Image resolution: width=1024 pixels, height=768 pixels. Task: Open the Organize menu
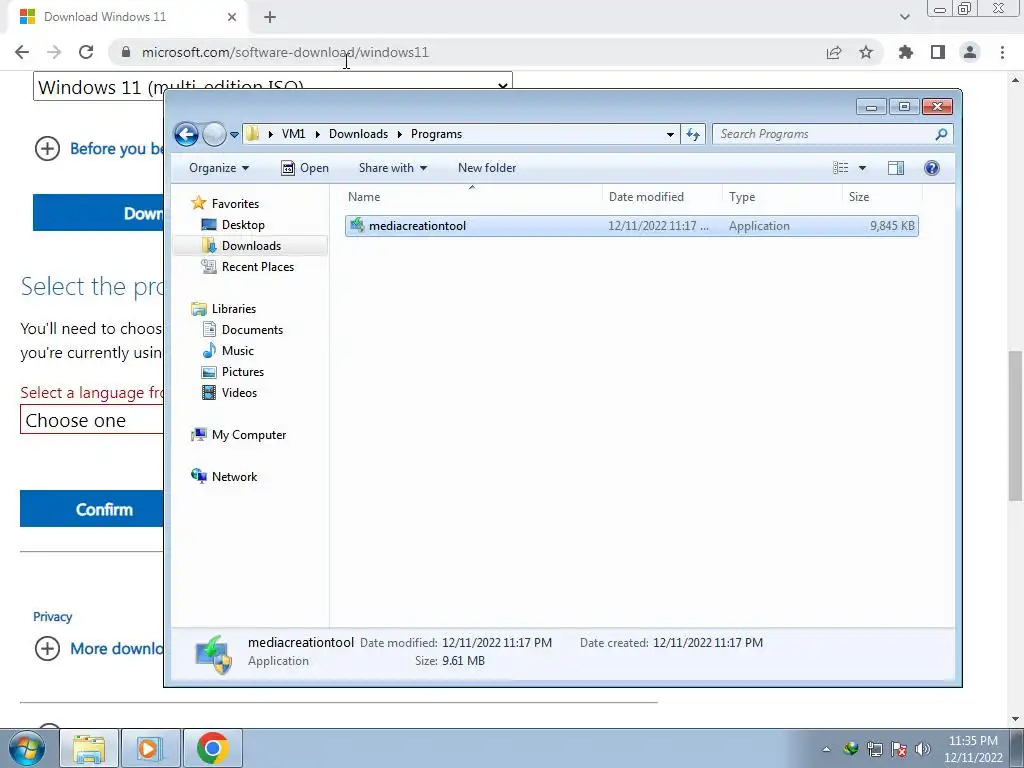click(219, 168)
